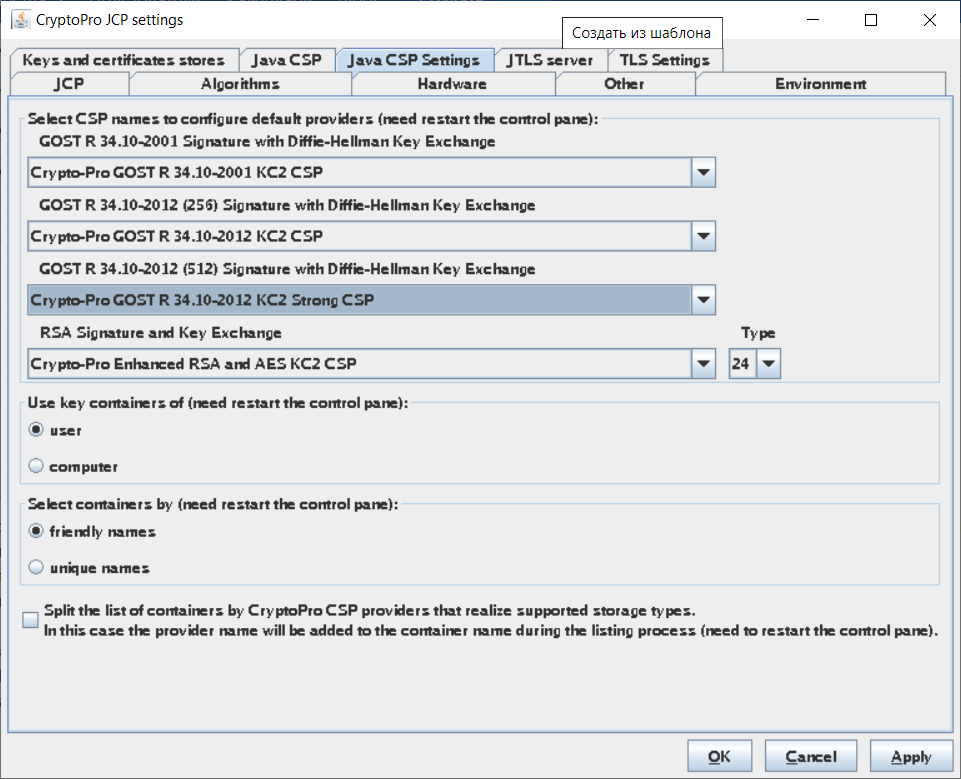The width and height of the screenshot is (961, 779).
Task: Expand the GOST R 34.10-2012 (512) provider dropdown arrow
Action: pyautogui.click(x=703, y=300)
